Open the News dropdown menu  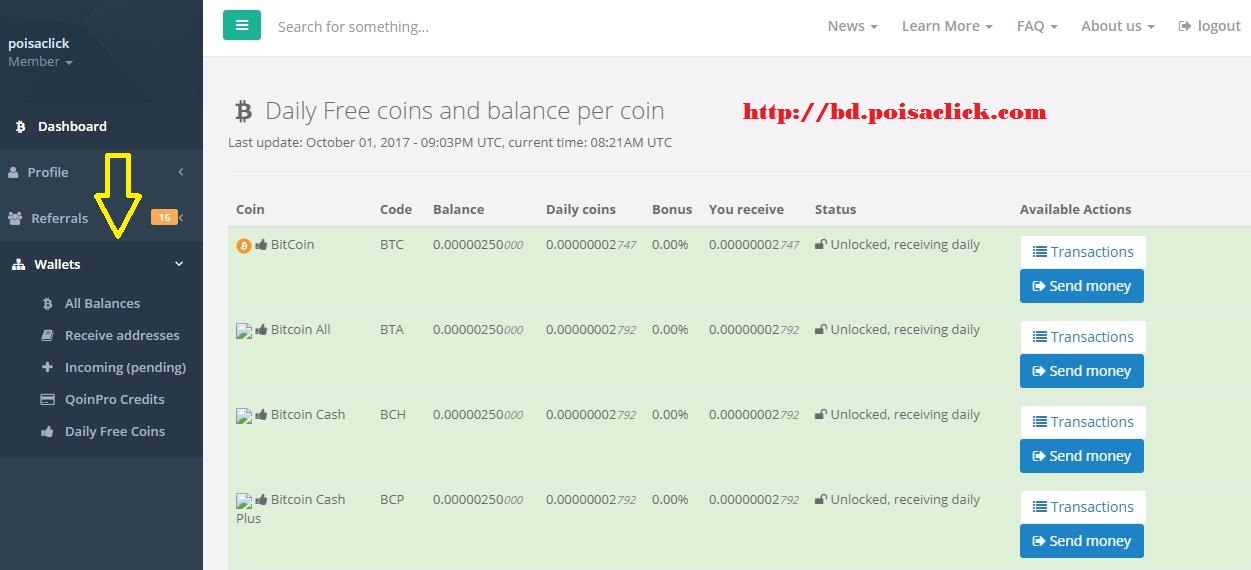pyautogui.click(x=852, y=26)
